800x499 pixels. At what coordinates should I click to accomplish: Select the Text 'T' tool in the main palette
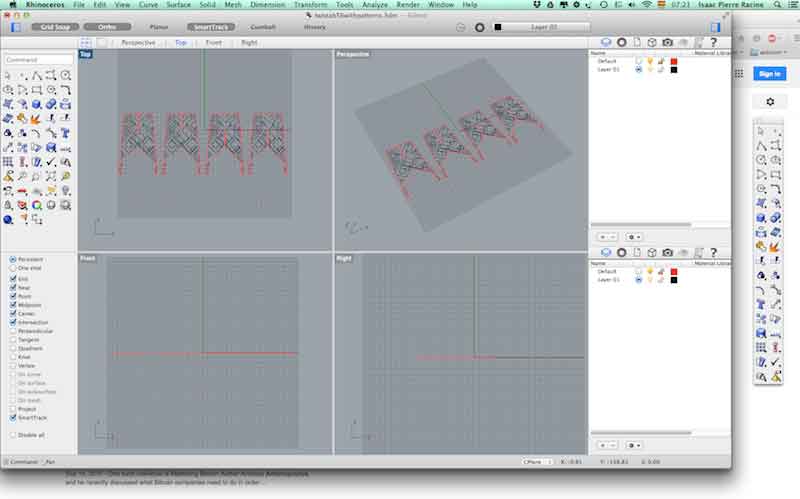65,133
